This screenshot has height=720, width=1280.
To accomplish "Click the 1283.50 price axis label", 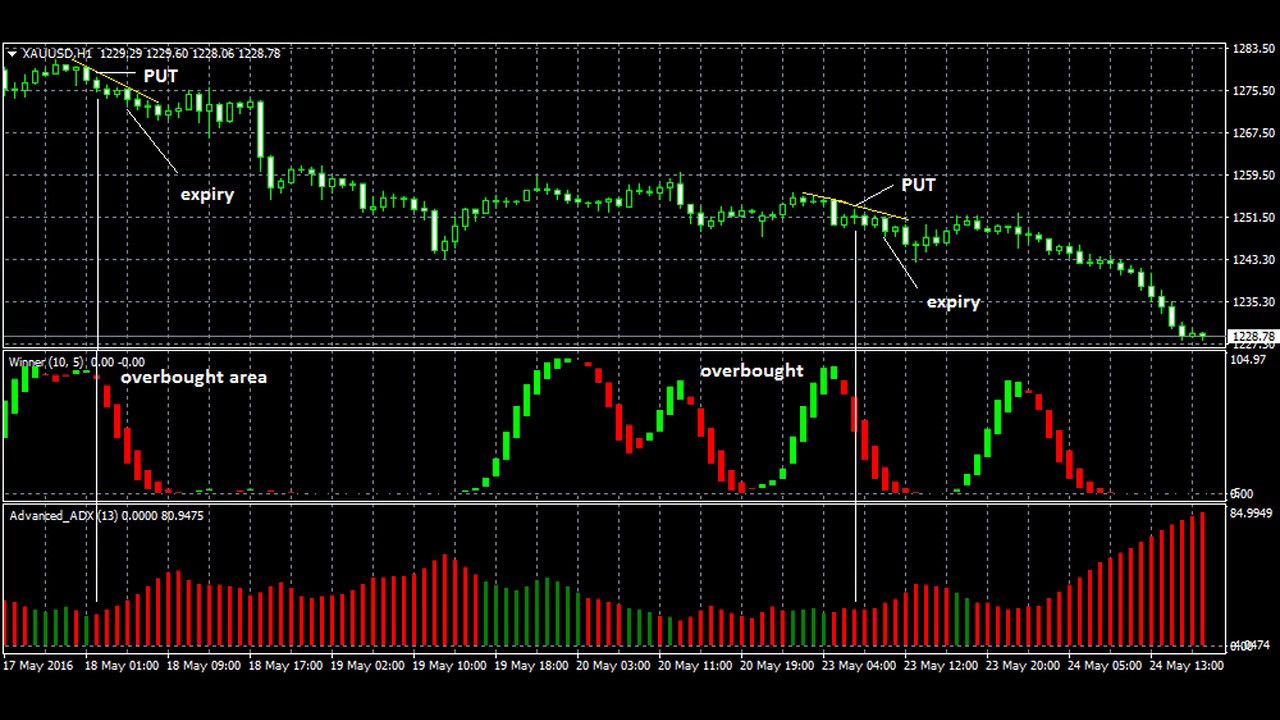I will coord(1253,48).
